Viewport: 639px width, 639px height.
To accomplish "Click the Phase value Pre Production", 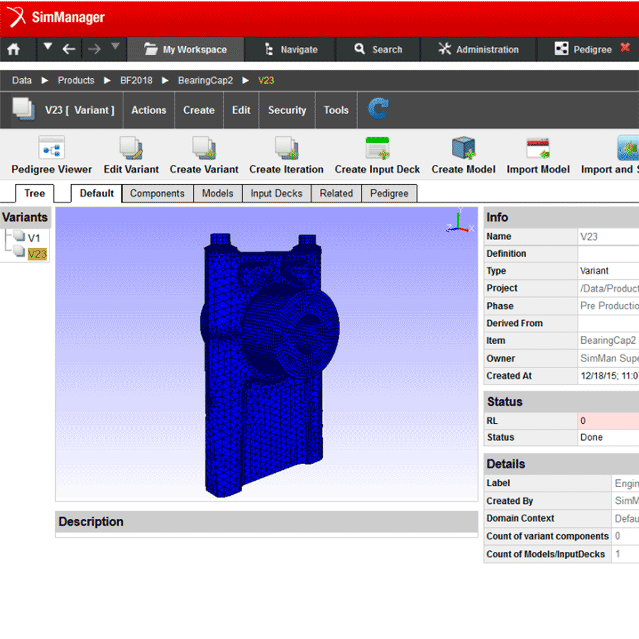I will [608, 306].
